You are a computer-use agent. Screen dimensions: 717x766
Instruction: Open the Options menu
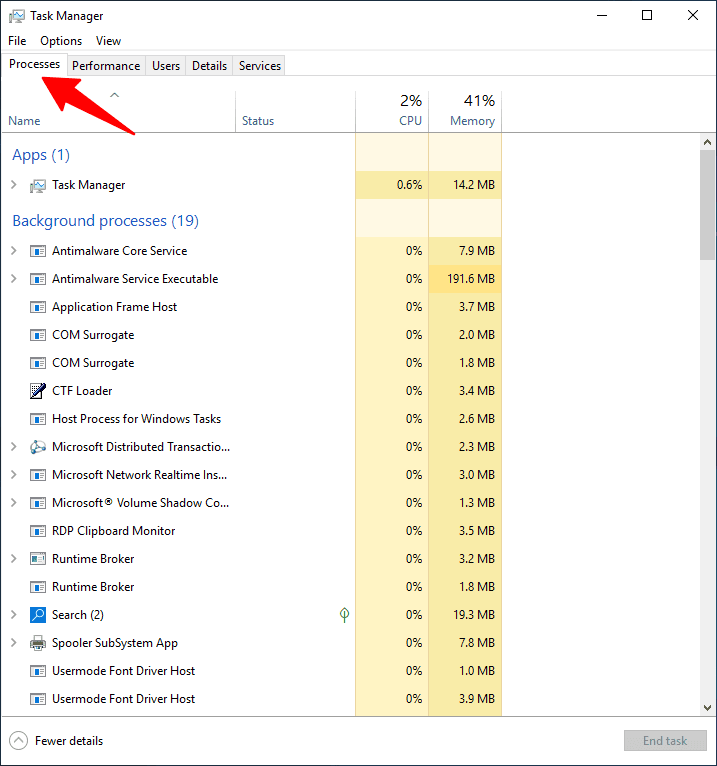61,41
